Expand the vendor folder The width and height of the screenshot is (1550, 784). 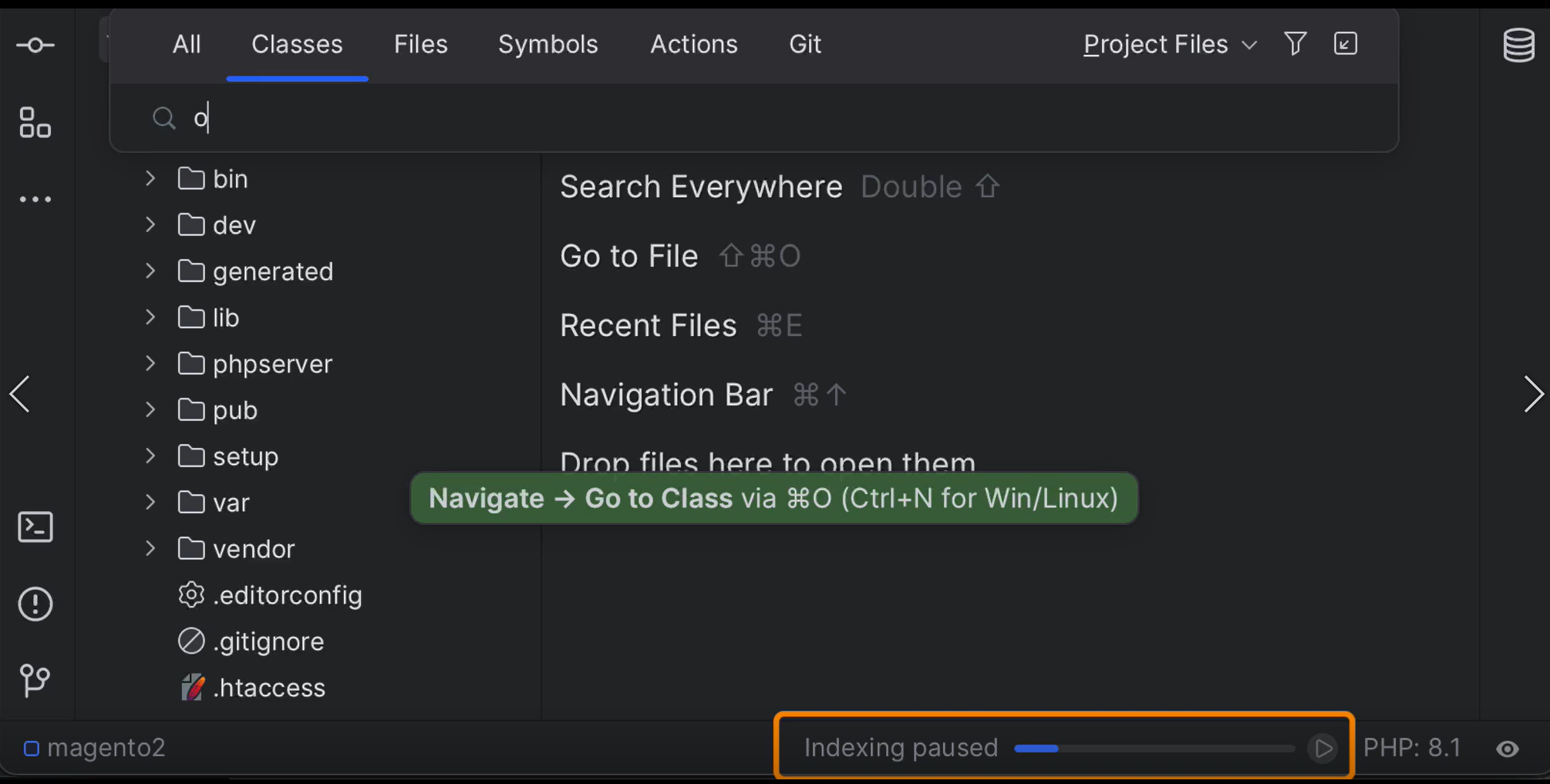pos(150,549)
